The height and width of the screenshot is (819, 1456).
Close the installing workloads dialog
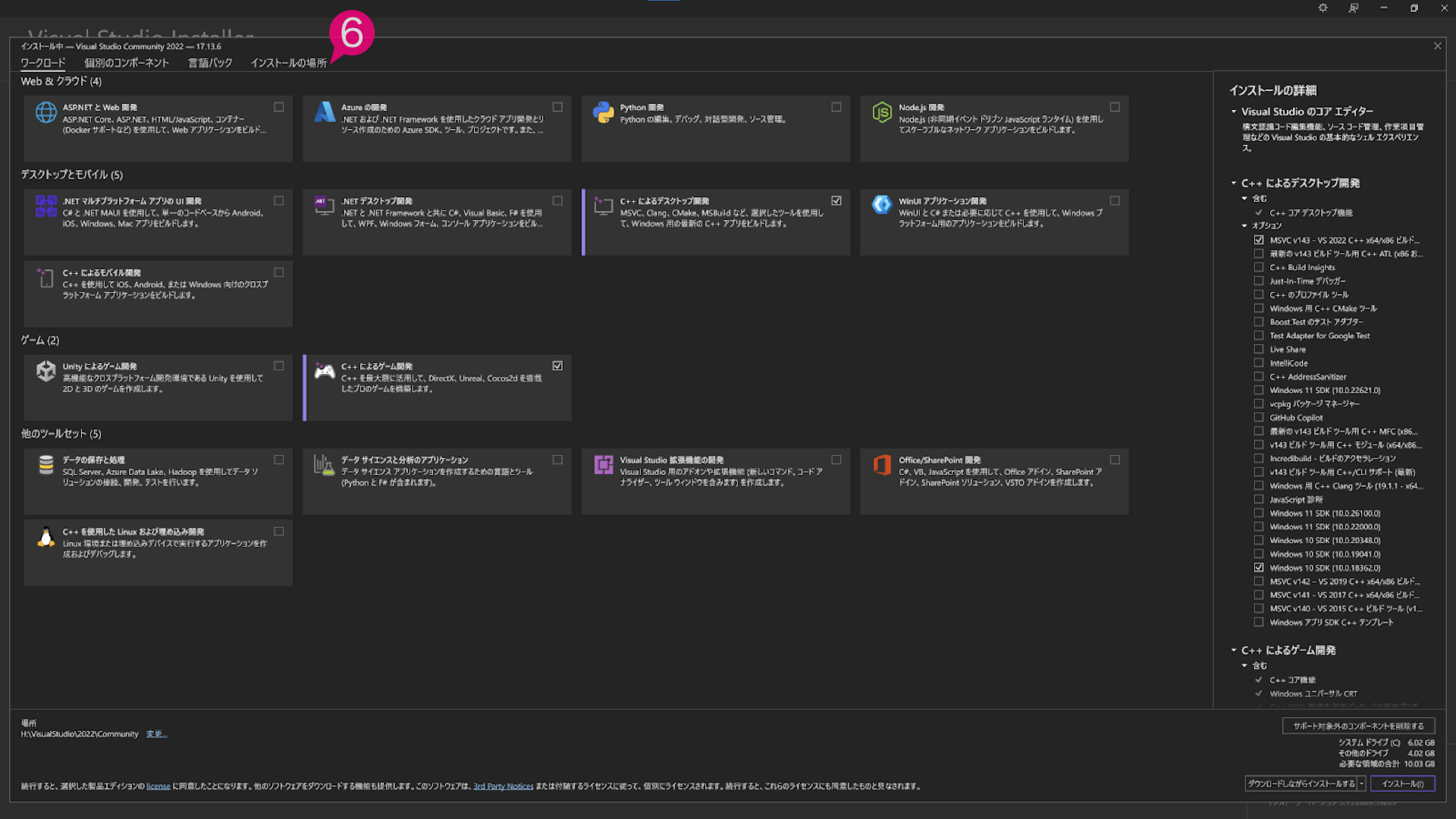coord(1437,46)
